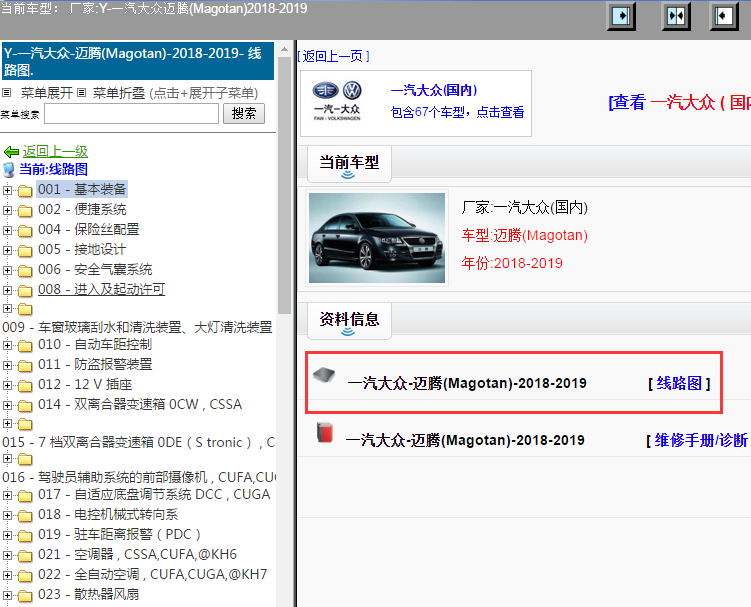Click the 返回上一级 link
Image resolution: width=751 pixels, height=607 pixels.
pyautogui.click(x=55, y=151)
